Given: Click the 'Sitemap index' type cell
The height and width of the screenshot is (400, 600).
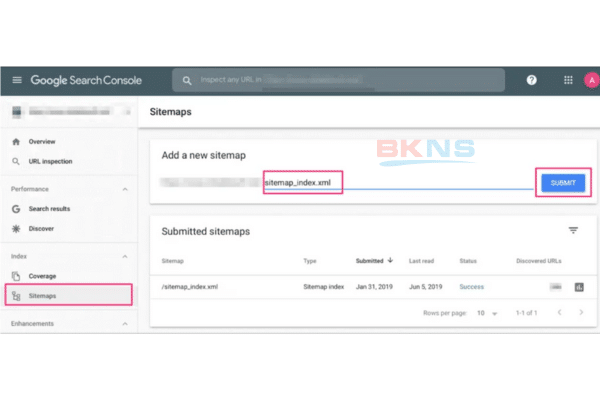Looking at the screenshot, I should tap(324, 287).
